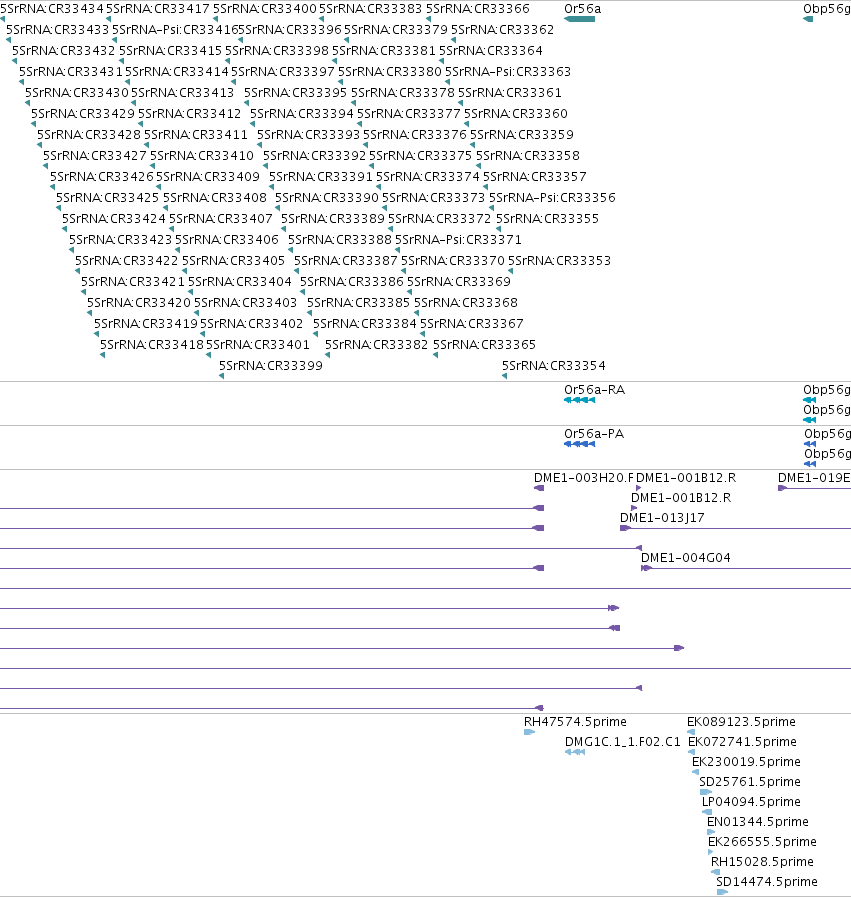Viewport: 851px width, 897px height.
Task: Click the 5SrRNA:CR33417 label
Action: tap(158, 9)
